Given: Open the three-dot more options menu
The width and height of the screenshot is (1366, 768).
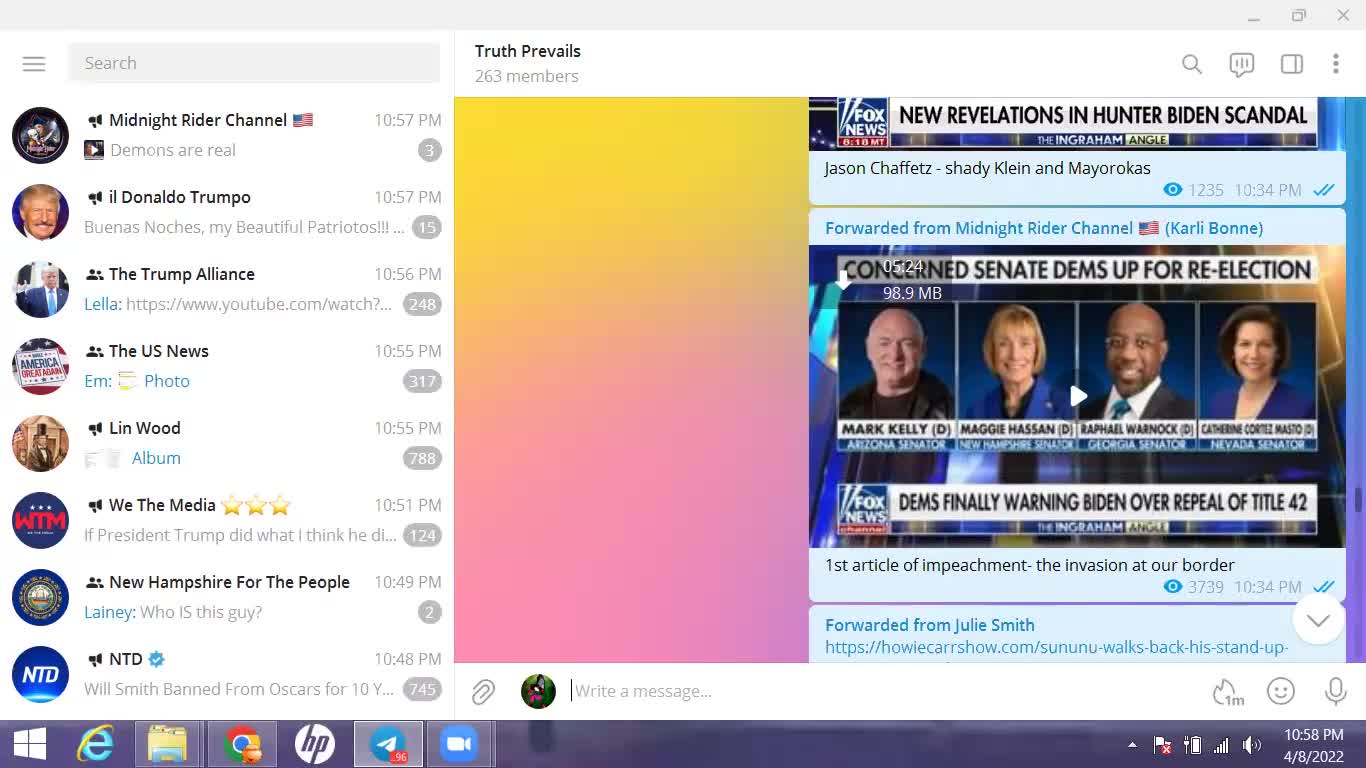Looking at the screenshot, I should [1336, 64].
